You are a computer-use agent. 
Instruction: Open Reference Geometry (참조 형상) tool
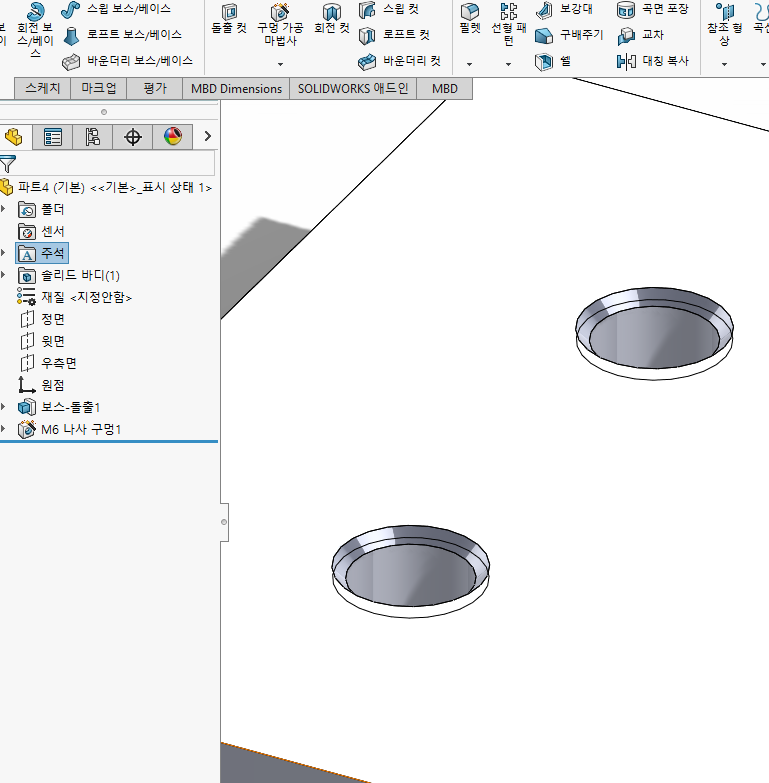(x=725, y=25)
